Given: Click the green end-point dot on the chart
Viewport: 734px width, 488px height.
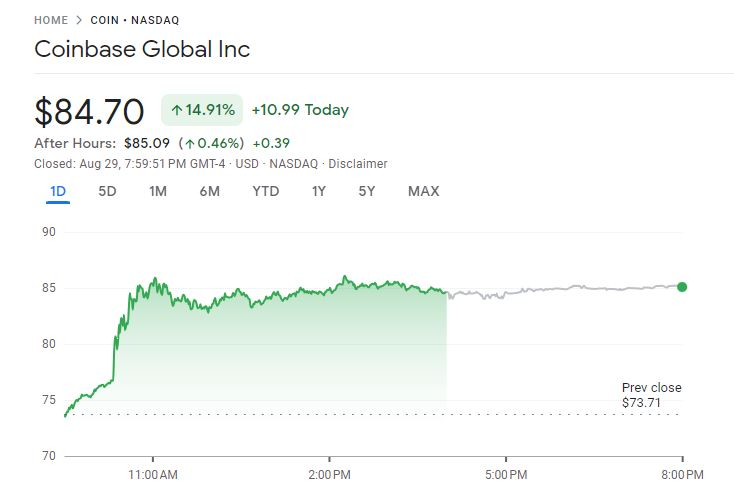Looking at the screenshot, I should 682,287.
